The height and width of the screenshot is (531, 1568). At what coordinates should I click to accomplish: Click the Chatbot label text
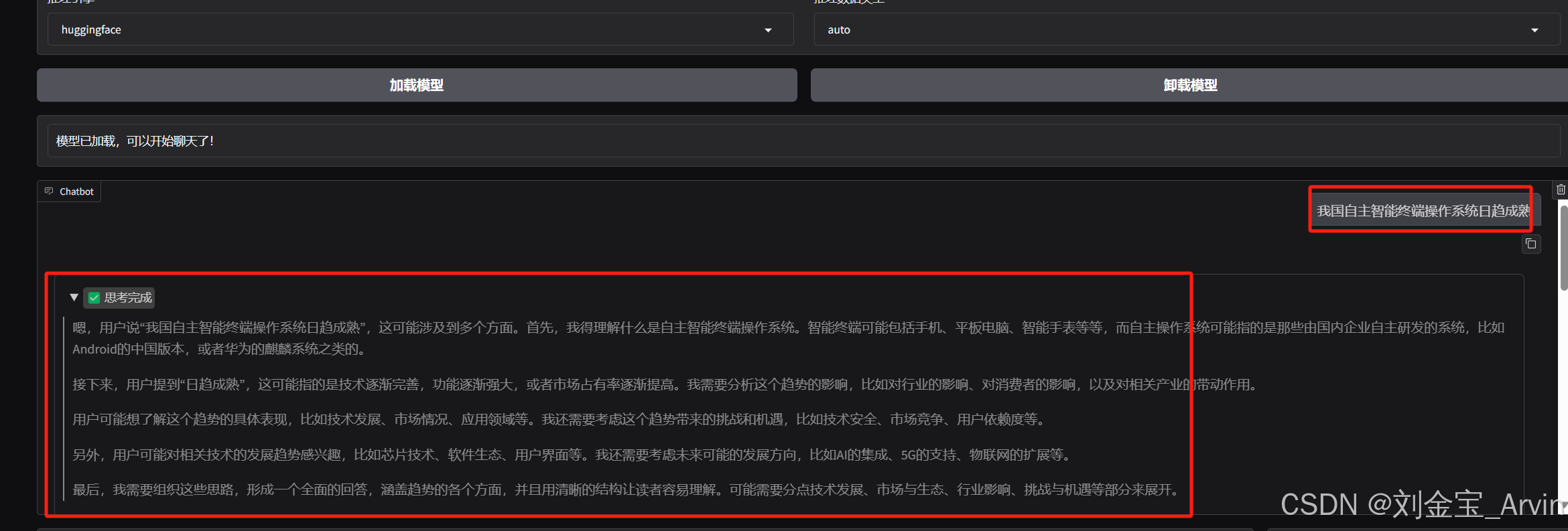(76, 192)
